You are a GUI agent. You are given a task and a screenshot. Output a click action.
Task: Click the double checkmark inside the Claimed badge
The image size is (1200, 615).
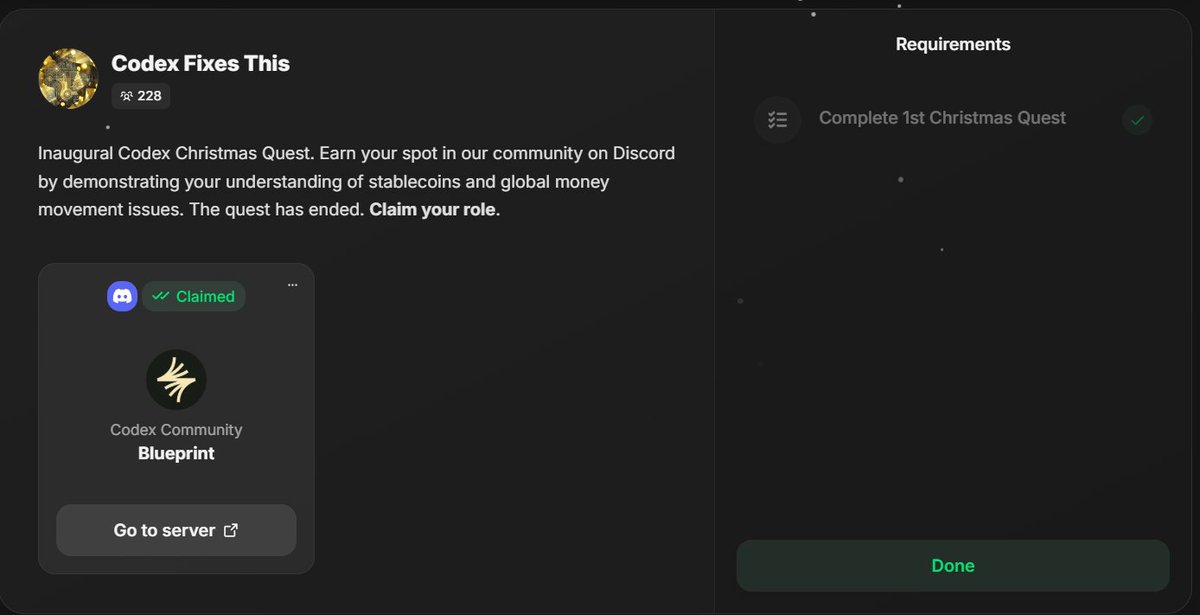click(x=162, y=296)
